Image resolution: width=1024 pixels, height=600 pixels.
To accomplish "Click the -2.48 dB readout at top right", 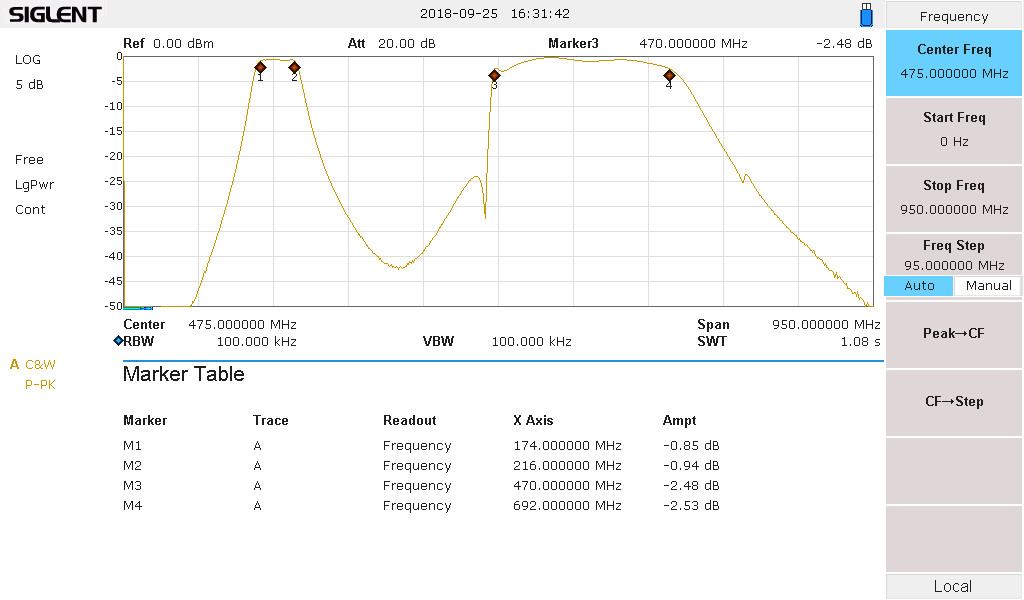I will coord(844,44).
